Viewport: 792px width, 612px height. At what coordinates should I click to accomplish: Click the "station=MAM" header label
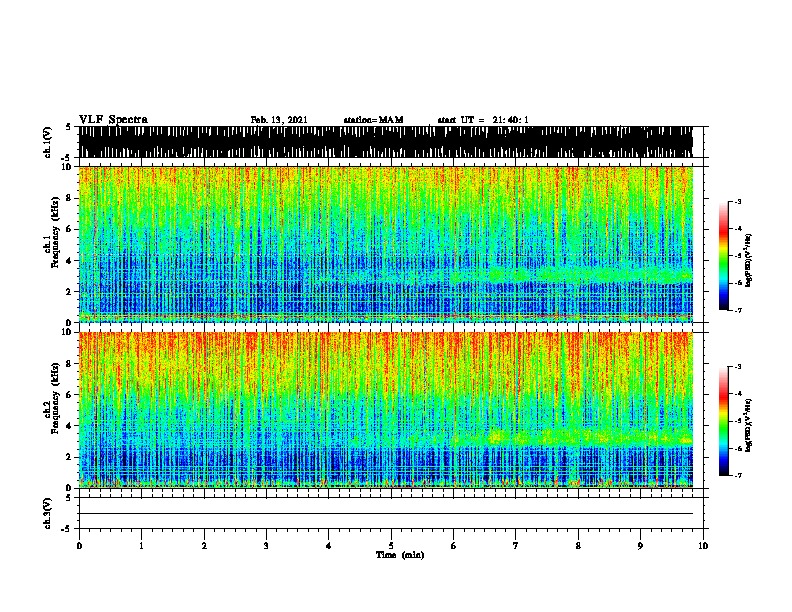[x=374, y=120]
